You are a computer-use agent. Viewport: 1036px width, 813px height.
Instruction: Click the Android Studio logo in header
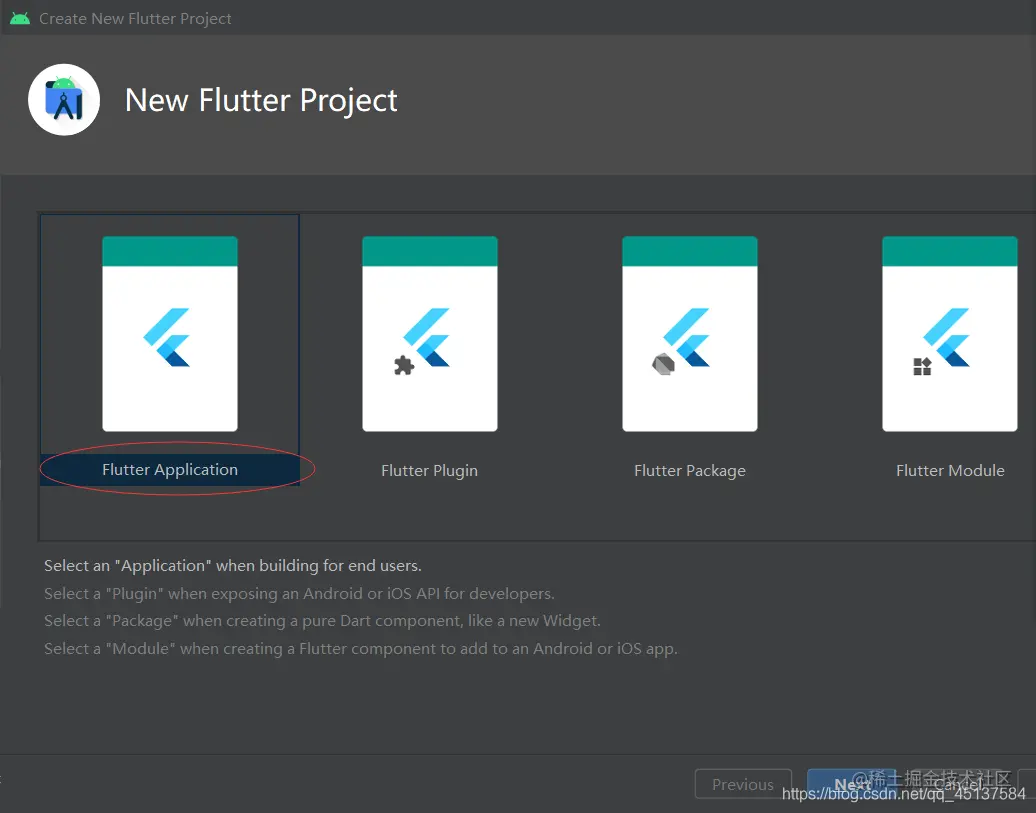(x=64, y=100)
